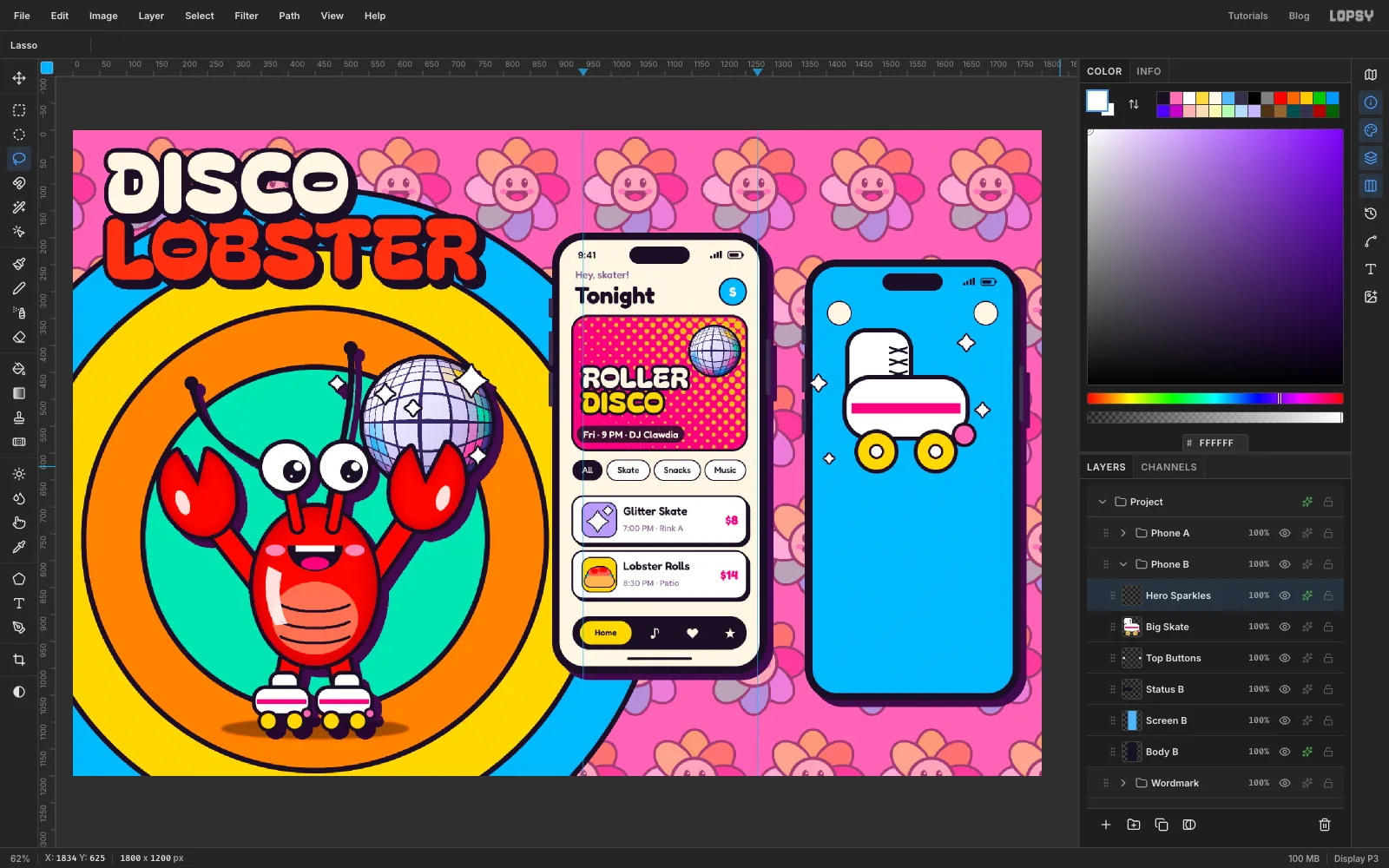Screen dimensions: 1389x868
Task: Switch to the Channels tab
Action: (x=1168, y=467)
